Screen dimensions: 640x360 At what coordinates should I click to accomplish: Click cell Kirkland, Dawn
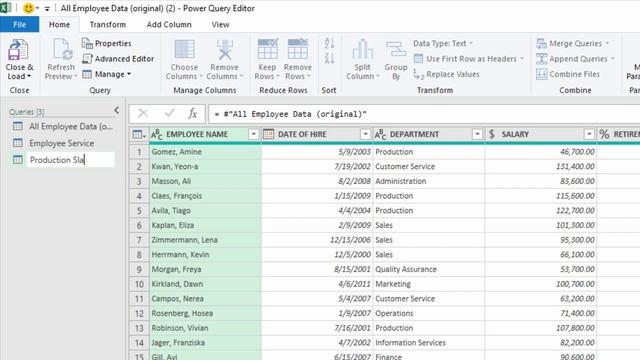pyautogui.click(x=205, y=284)
